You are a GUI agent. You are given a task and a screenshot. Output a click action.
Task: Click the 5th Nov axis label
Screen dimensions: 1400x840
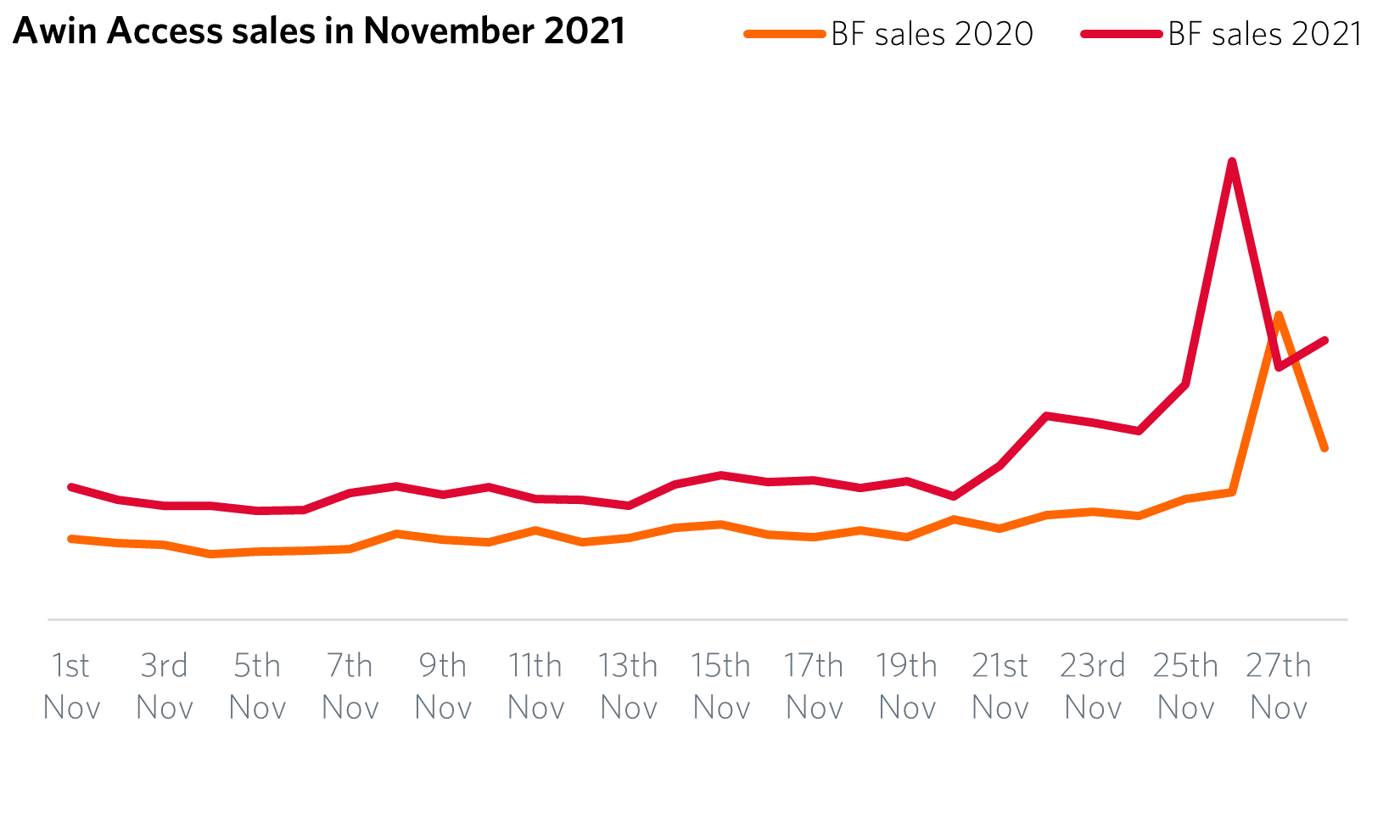coord(257,686)
